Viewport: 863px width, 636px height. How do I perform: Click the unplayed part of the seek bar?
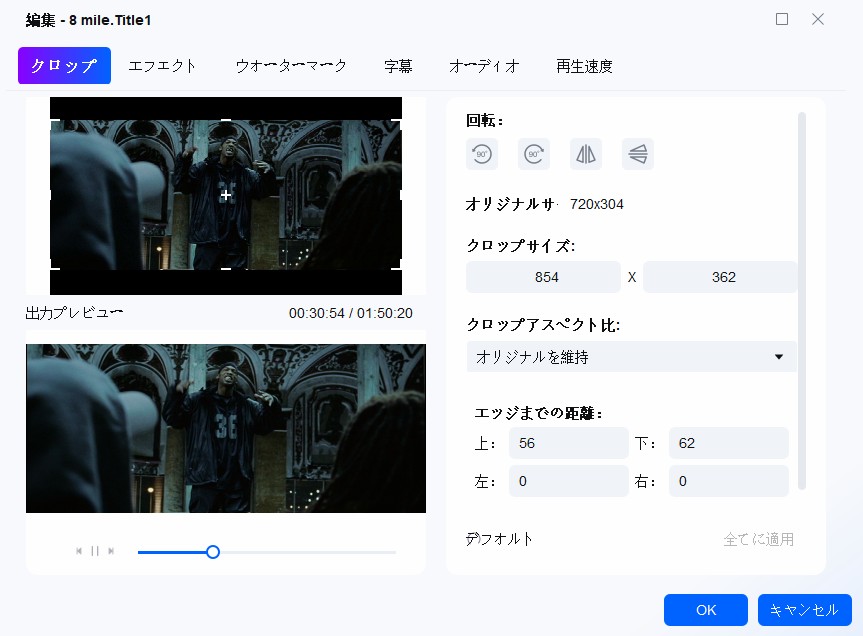tap(308, 552)
